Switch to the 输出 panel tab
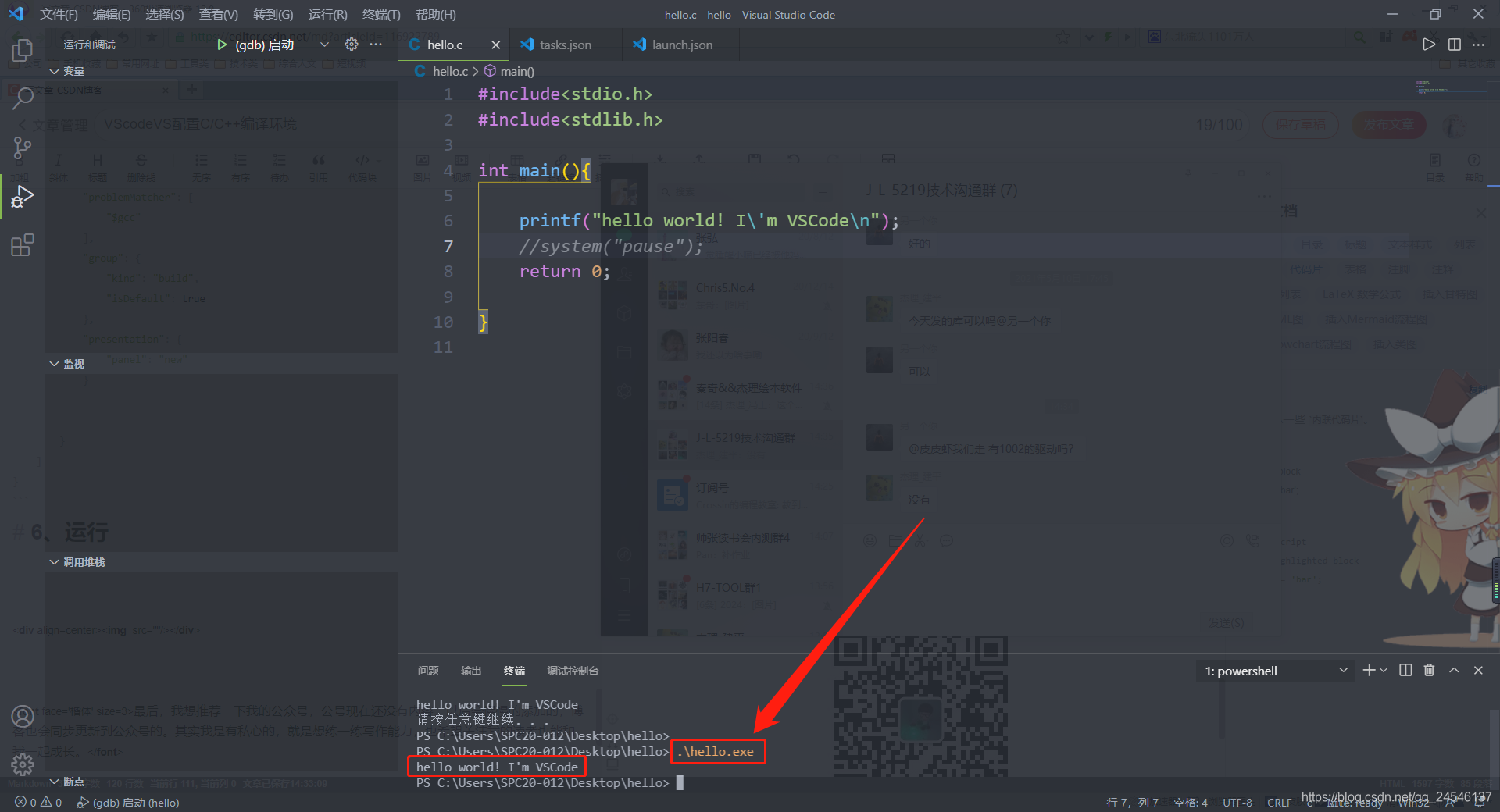The image size is (1500, 812). 471,671
